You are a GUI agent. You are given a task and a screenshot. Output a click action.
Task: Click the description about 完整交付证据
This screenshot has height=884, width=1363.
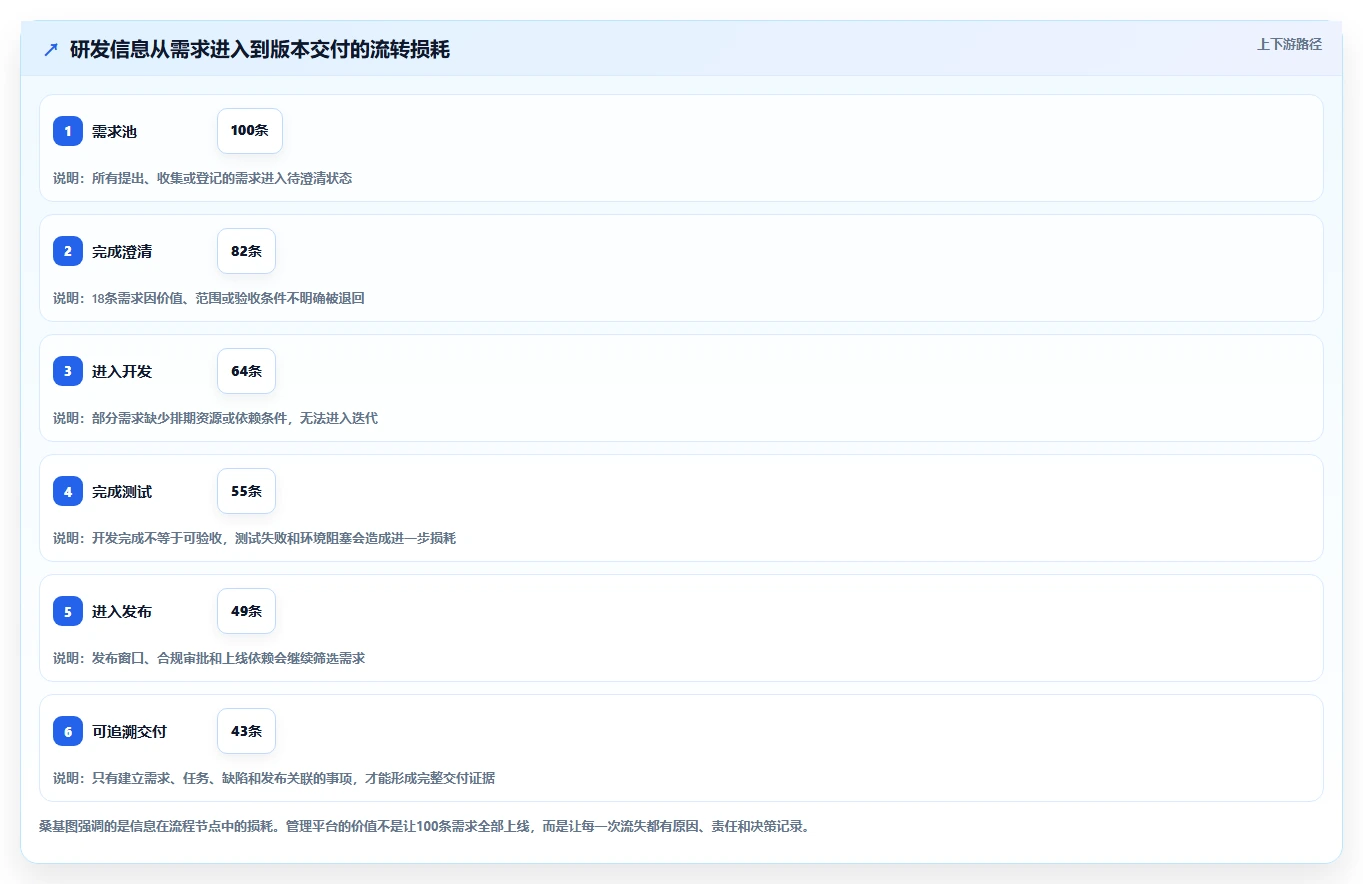pos(274,778)
